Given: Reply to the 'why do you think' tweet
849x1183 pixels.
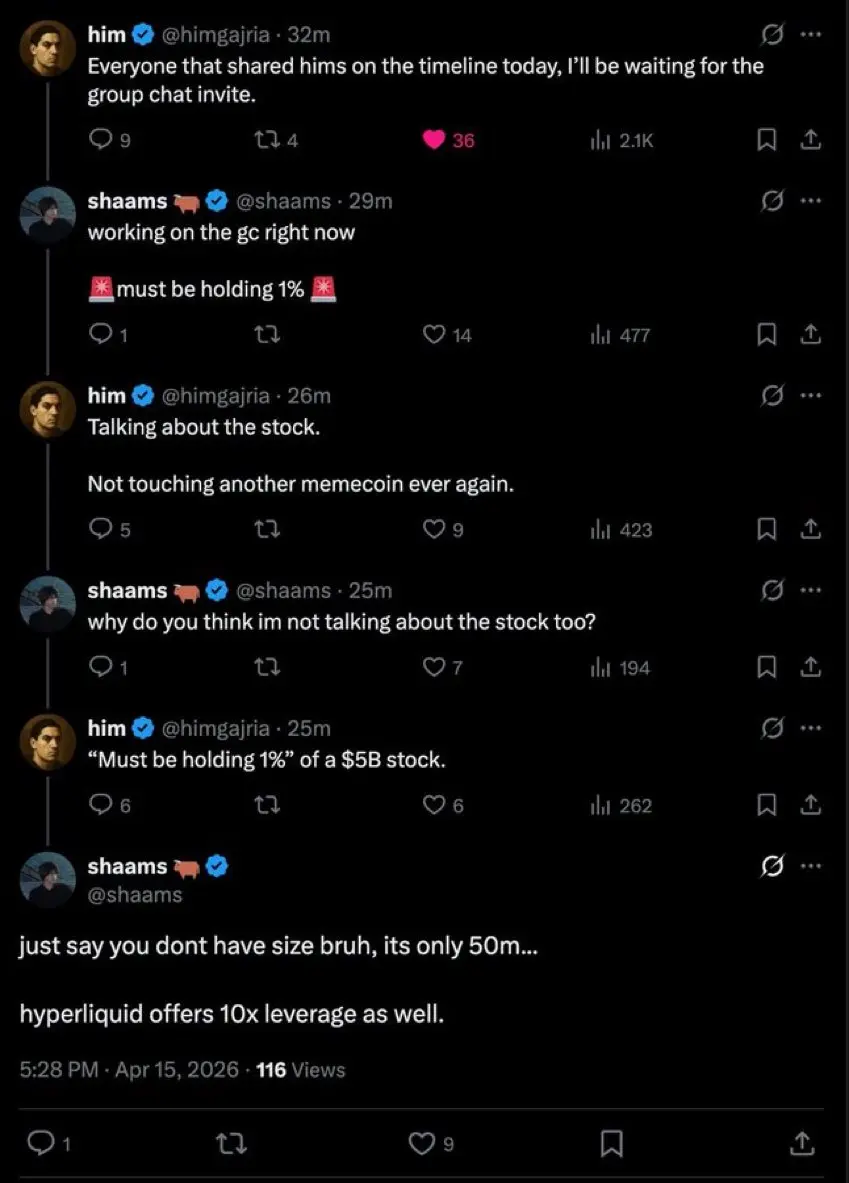Looking at the screenshot, I should click(x=100, y=667).
